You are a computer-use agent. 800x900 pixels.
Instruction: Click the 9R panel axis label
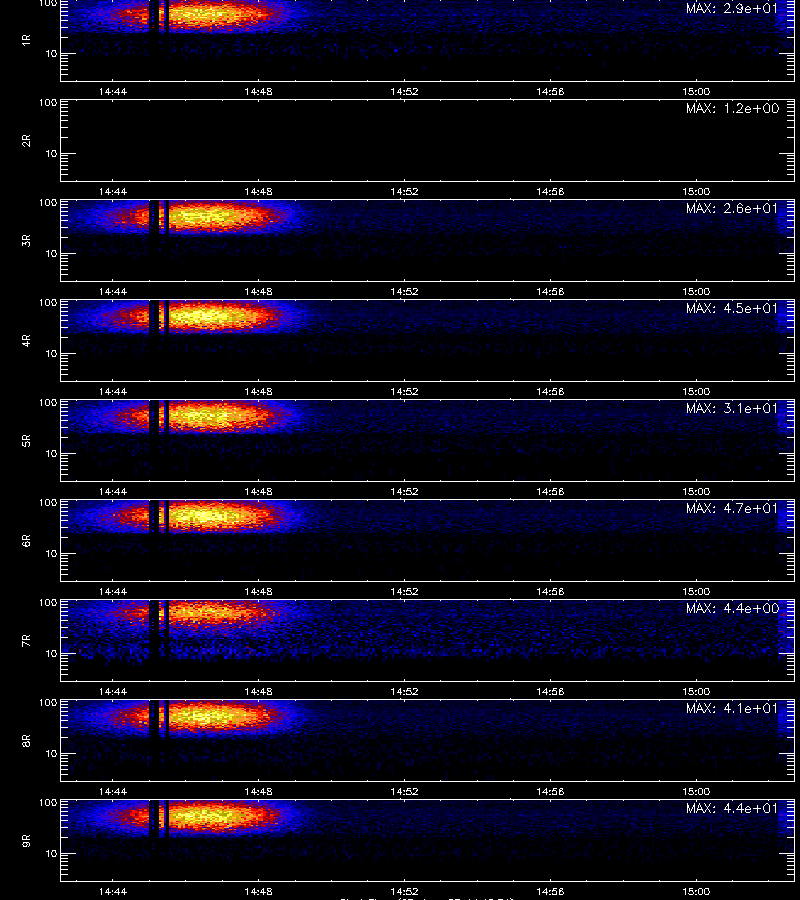pyautogui.click(x=26, y=840)
